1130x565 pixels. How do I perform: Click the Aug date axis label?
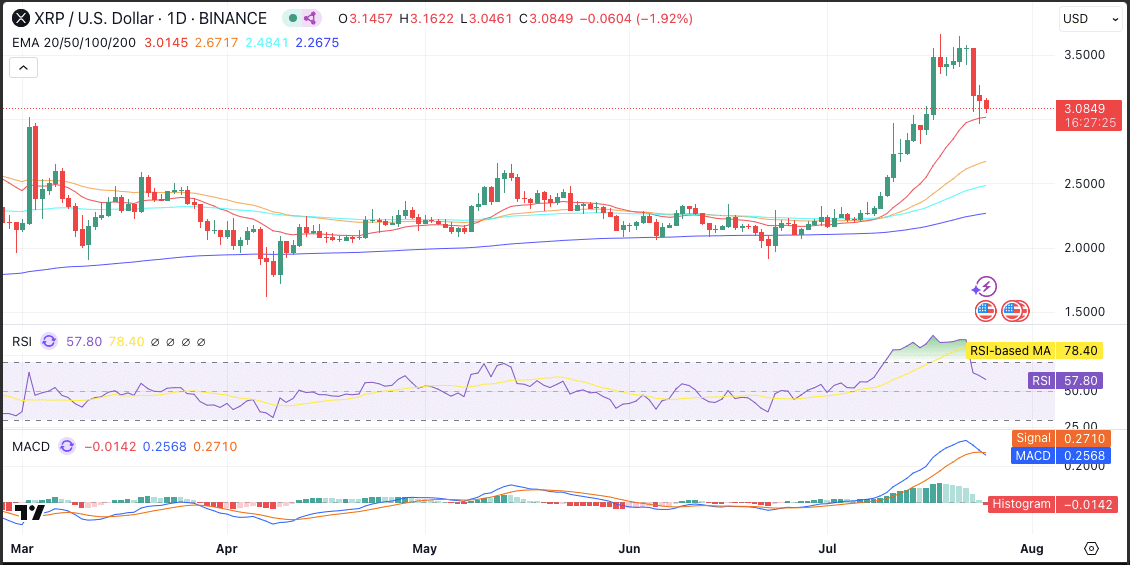pos(1033,547)
